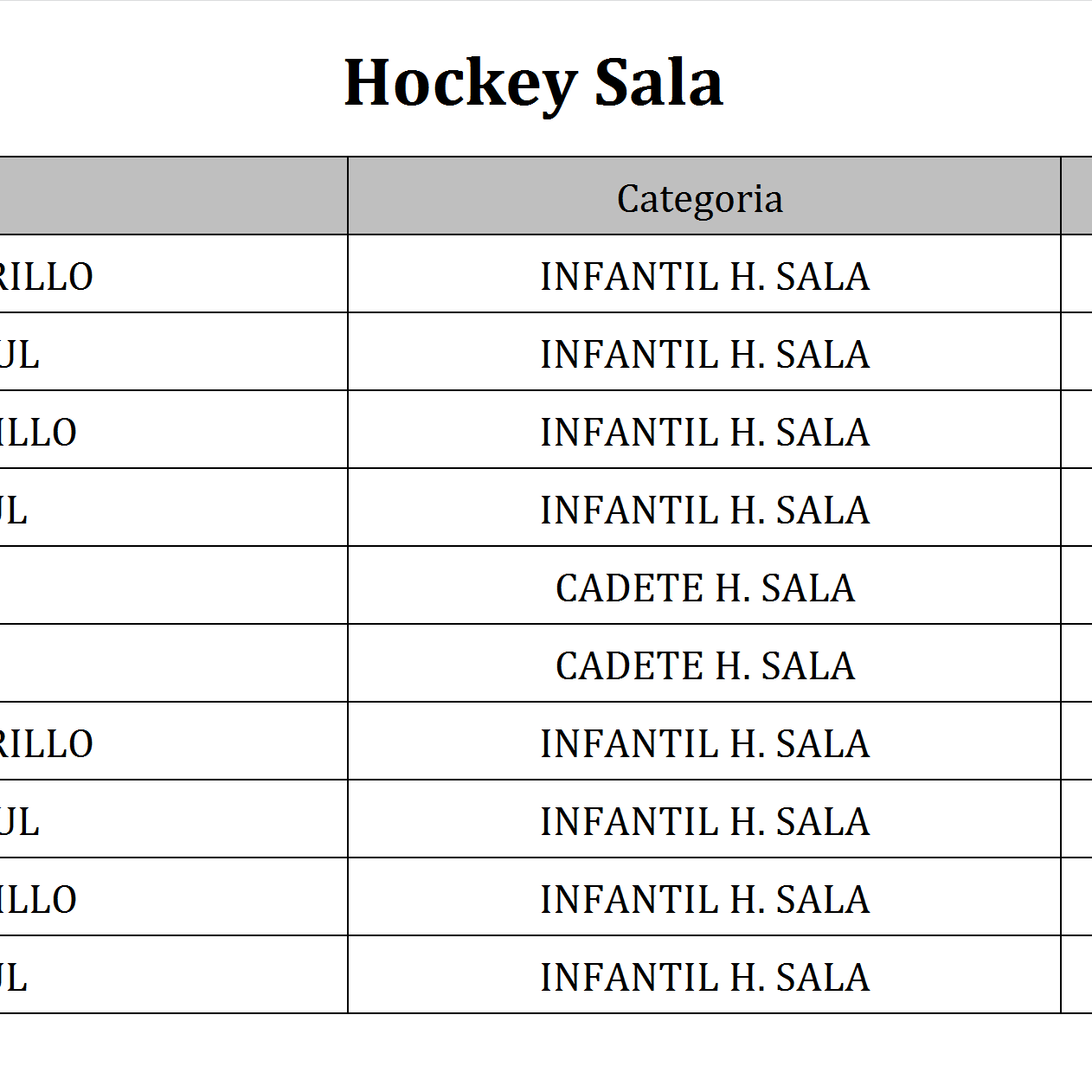This screenshot has height=1092, width=1092.
Task: Click the cut-off "RILLO" text in the seventh row
Action: click(x=47, y=744)
